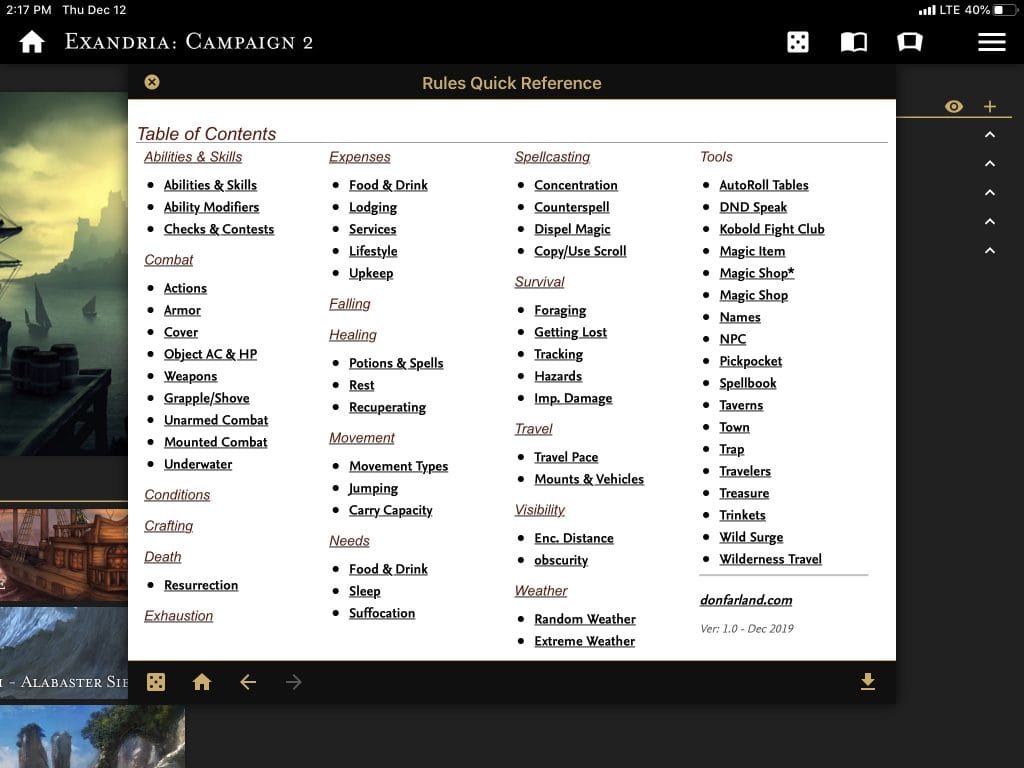The height and width of the screenshot is (768, 1024).
Task: Open the Suffocation link
Action: click(382, 613)
